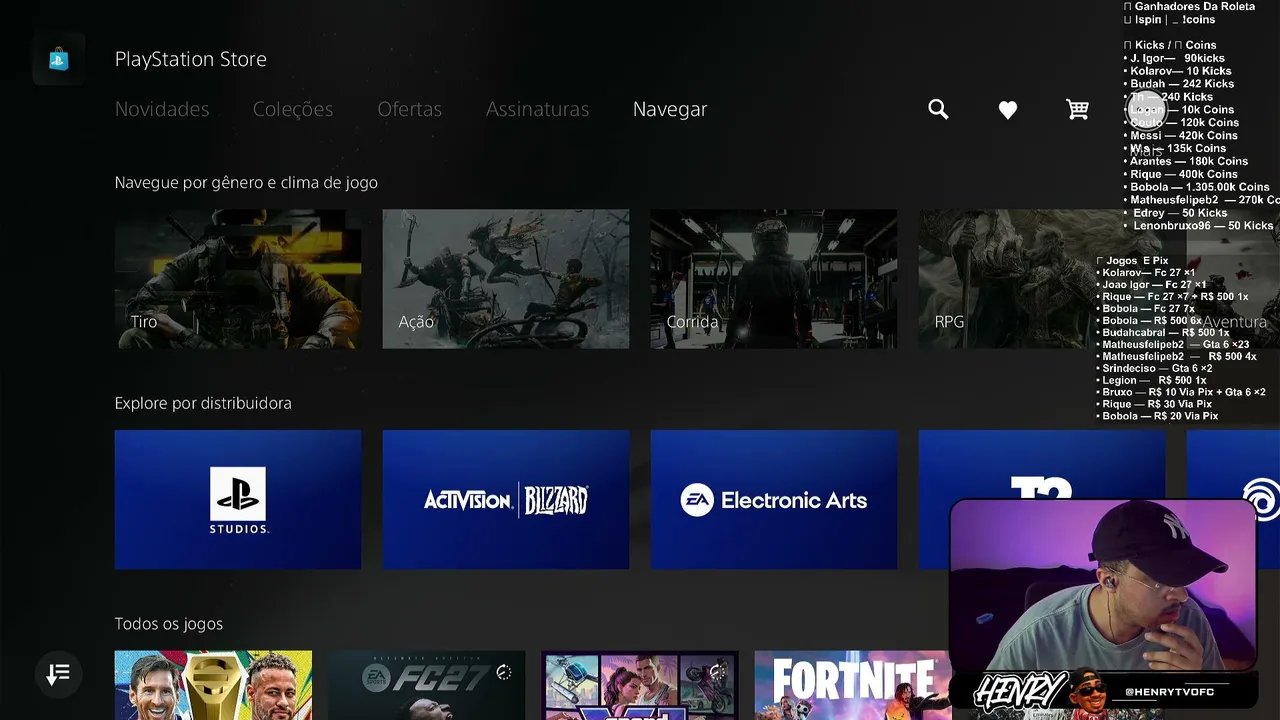Screen dimensions: 1280x720
Task: Click the "Srindeciso — Gta 6 ×2" line
Action: [x=1154, y=369]
